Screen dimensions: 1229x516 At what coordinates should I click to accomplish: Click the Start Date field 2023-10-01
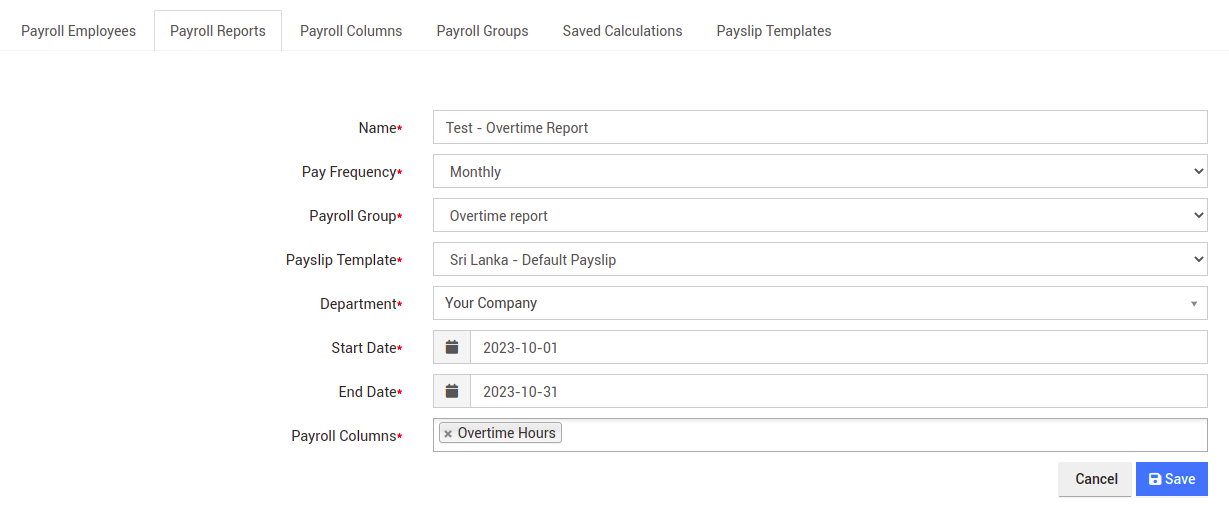click(839, 348)
